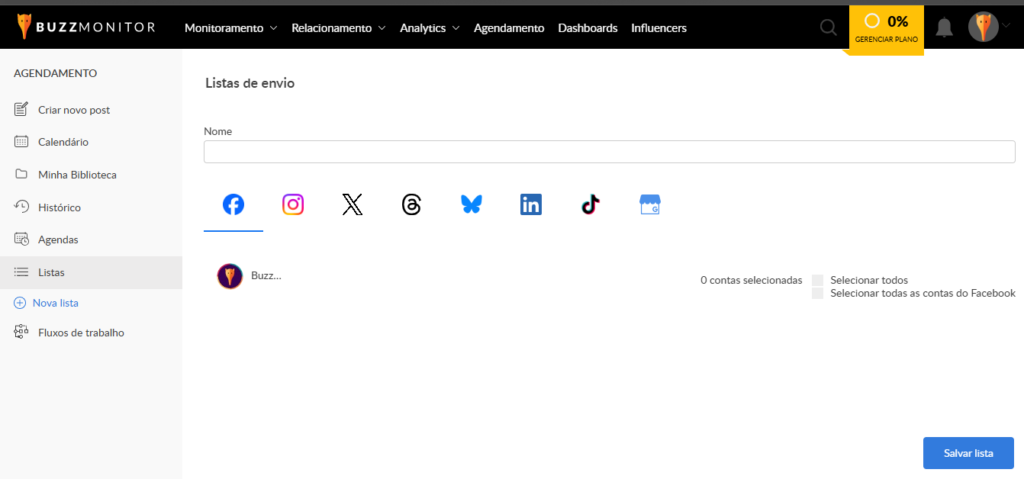Go to Dashboards in top navigation
Image resolution: width=1024 pixels, height=479 pixels.
(587, 28)
